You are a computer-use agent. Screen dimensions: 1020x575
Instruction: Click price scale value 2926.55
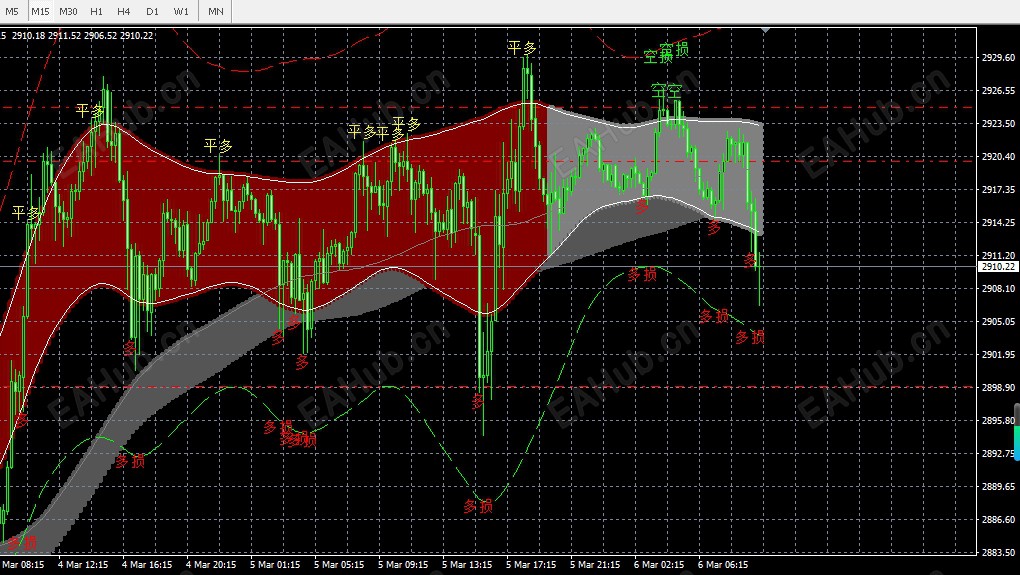tap(998, 90)
